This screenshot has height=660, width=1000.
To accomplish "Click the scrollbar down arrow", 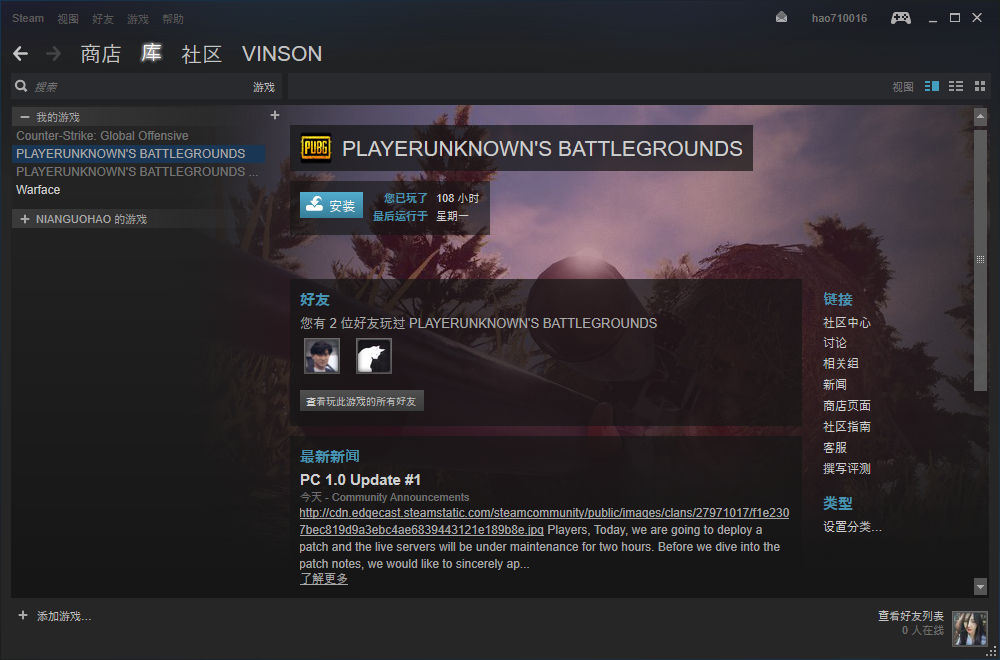I will [x=980, y=586].
